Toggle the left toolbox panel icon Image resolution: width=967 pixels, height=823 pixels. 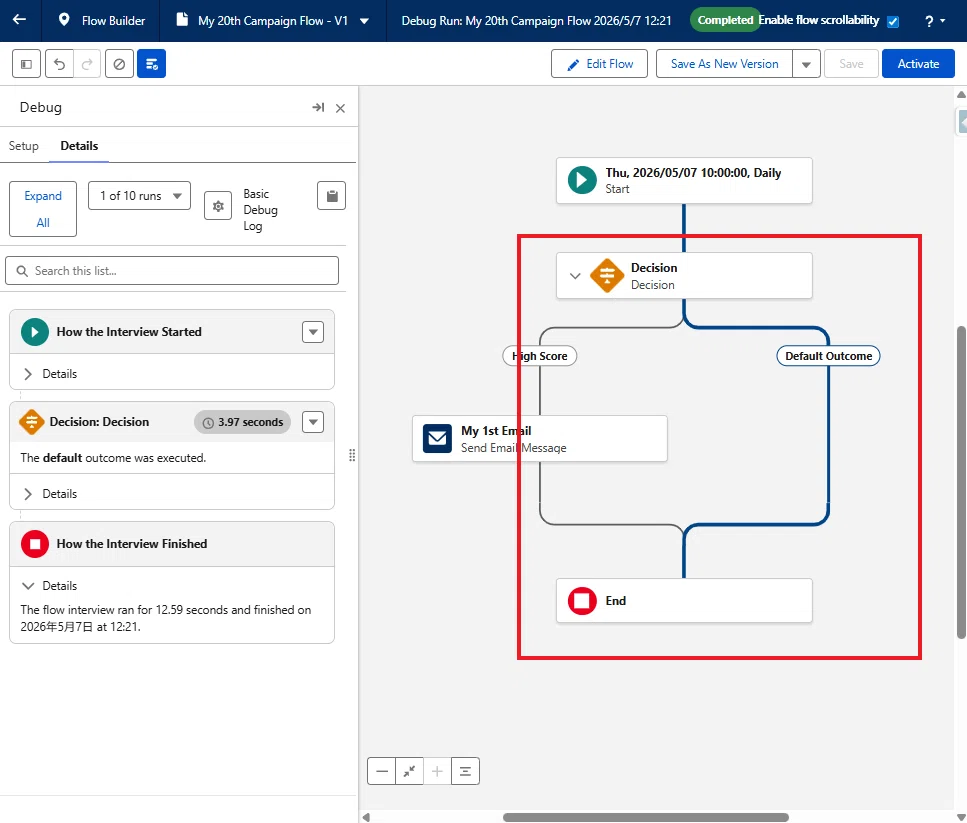point(27,63)
